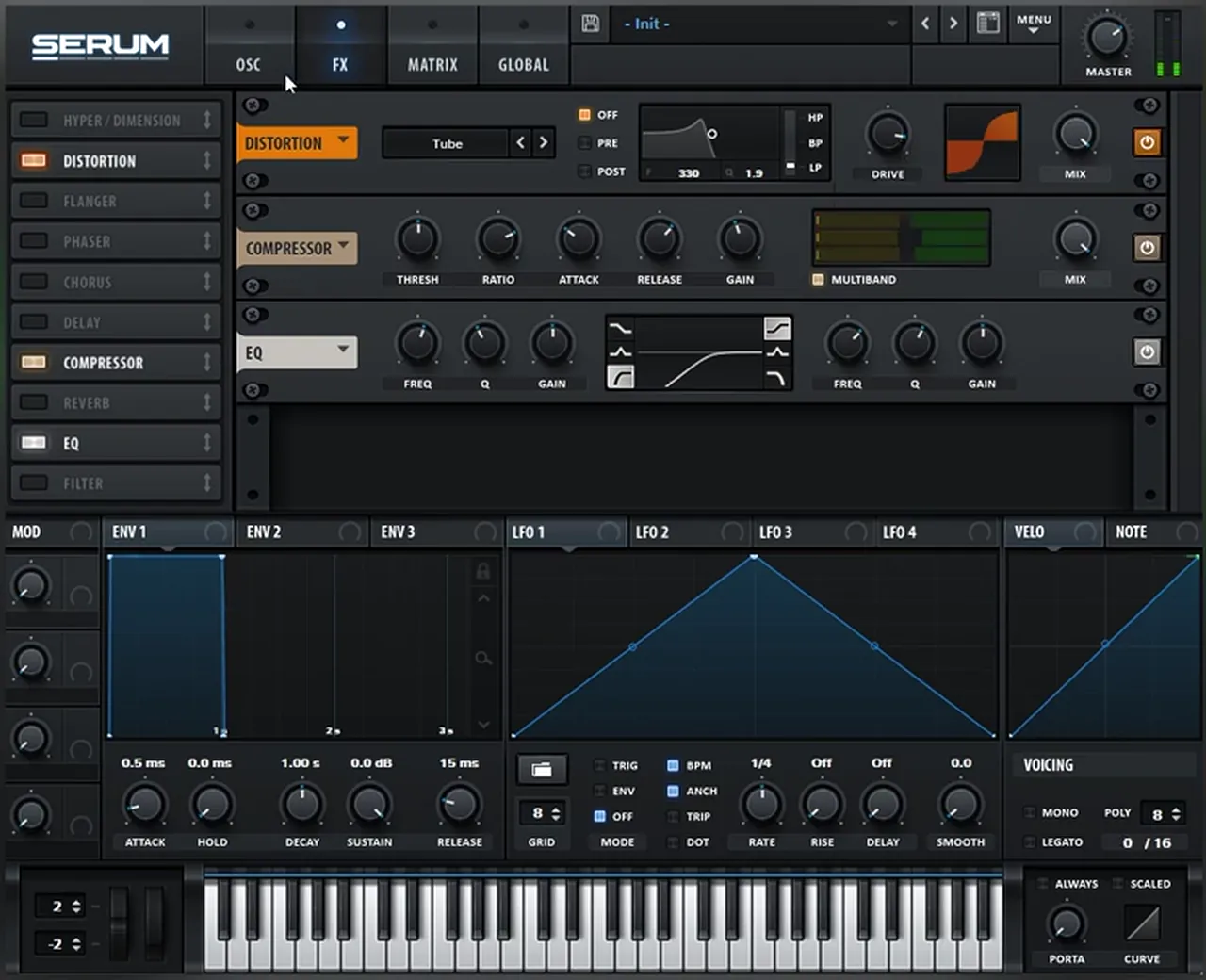Open the Compressor module dropdown
The height and width of the screenshot is (980, 1206).
296,248
